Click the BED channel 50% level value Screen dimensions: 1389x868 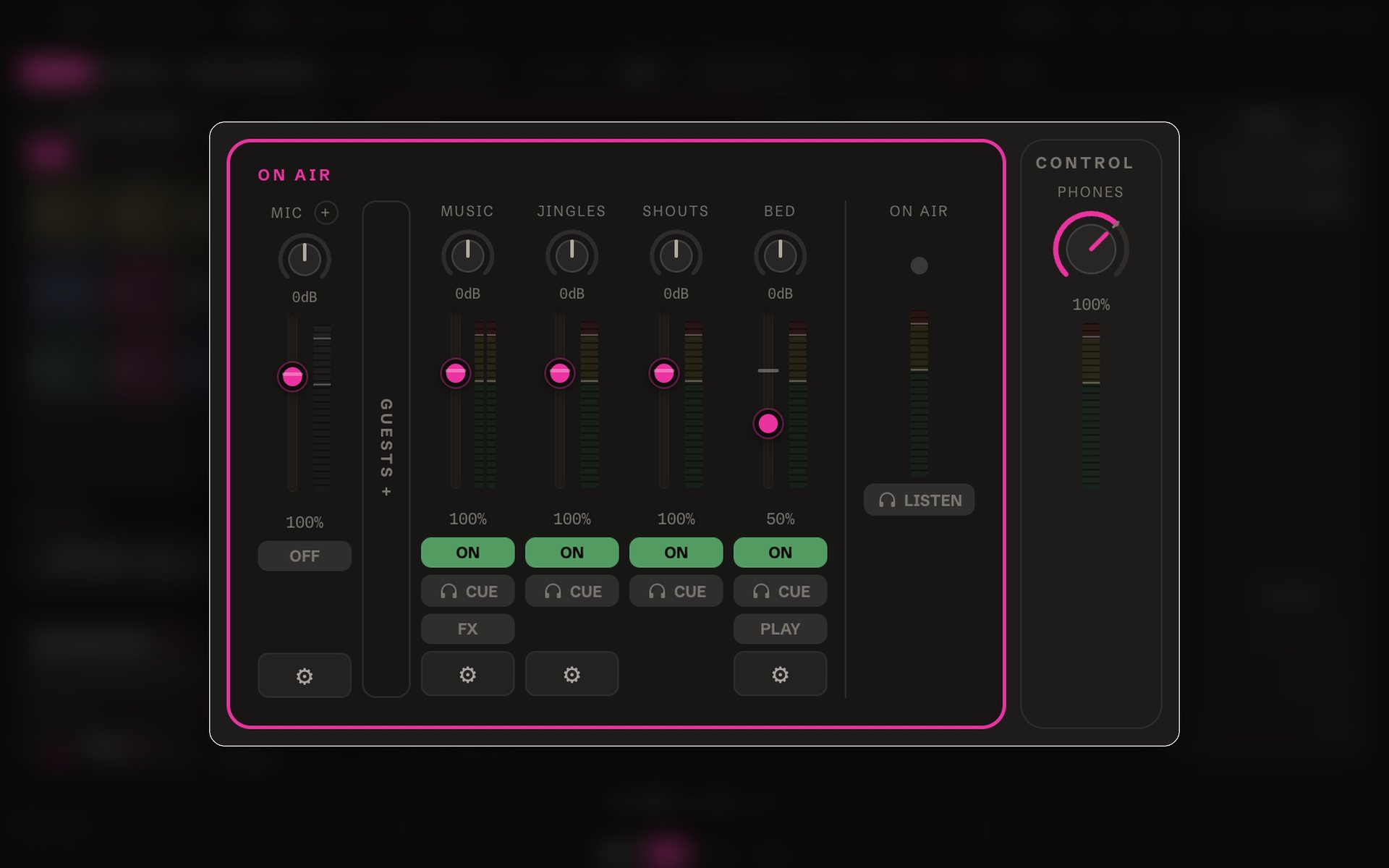click(780, 519)
